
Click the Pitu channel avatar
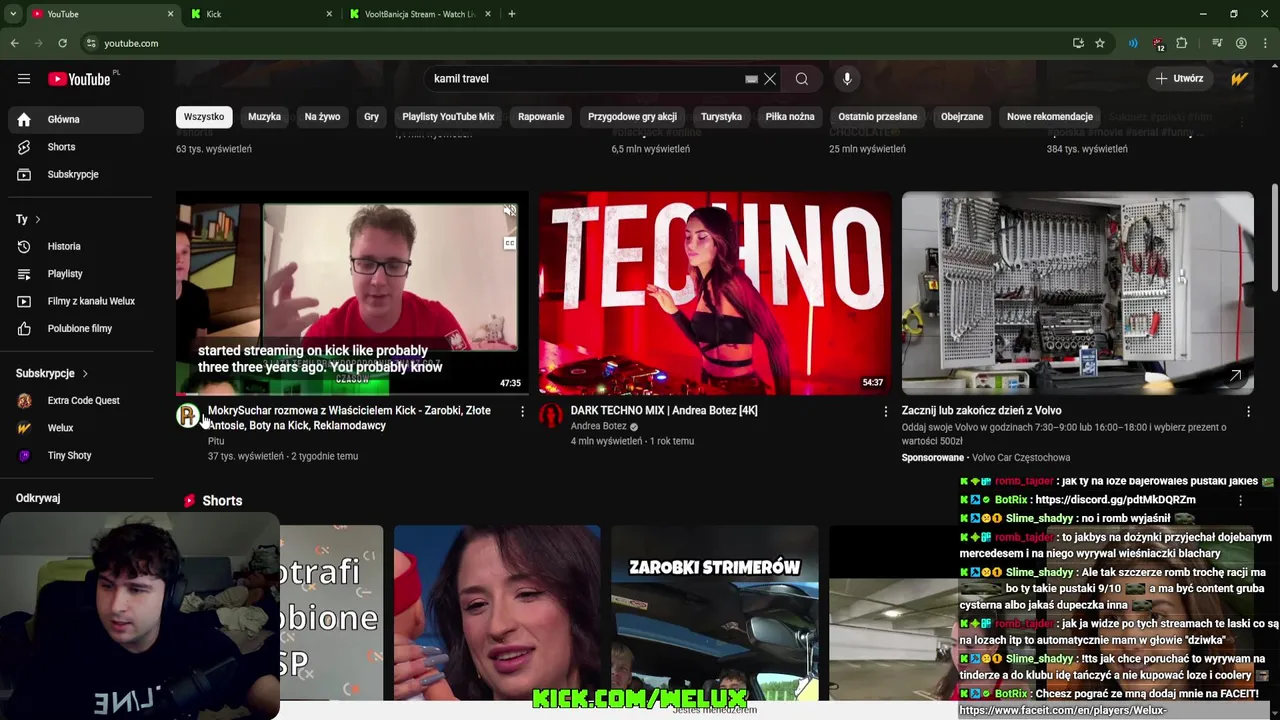(x=188, y=416)
